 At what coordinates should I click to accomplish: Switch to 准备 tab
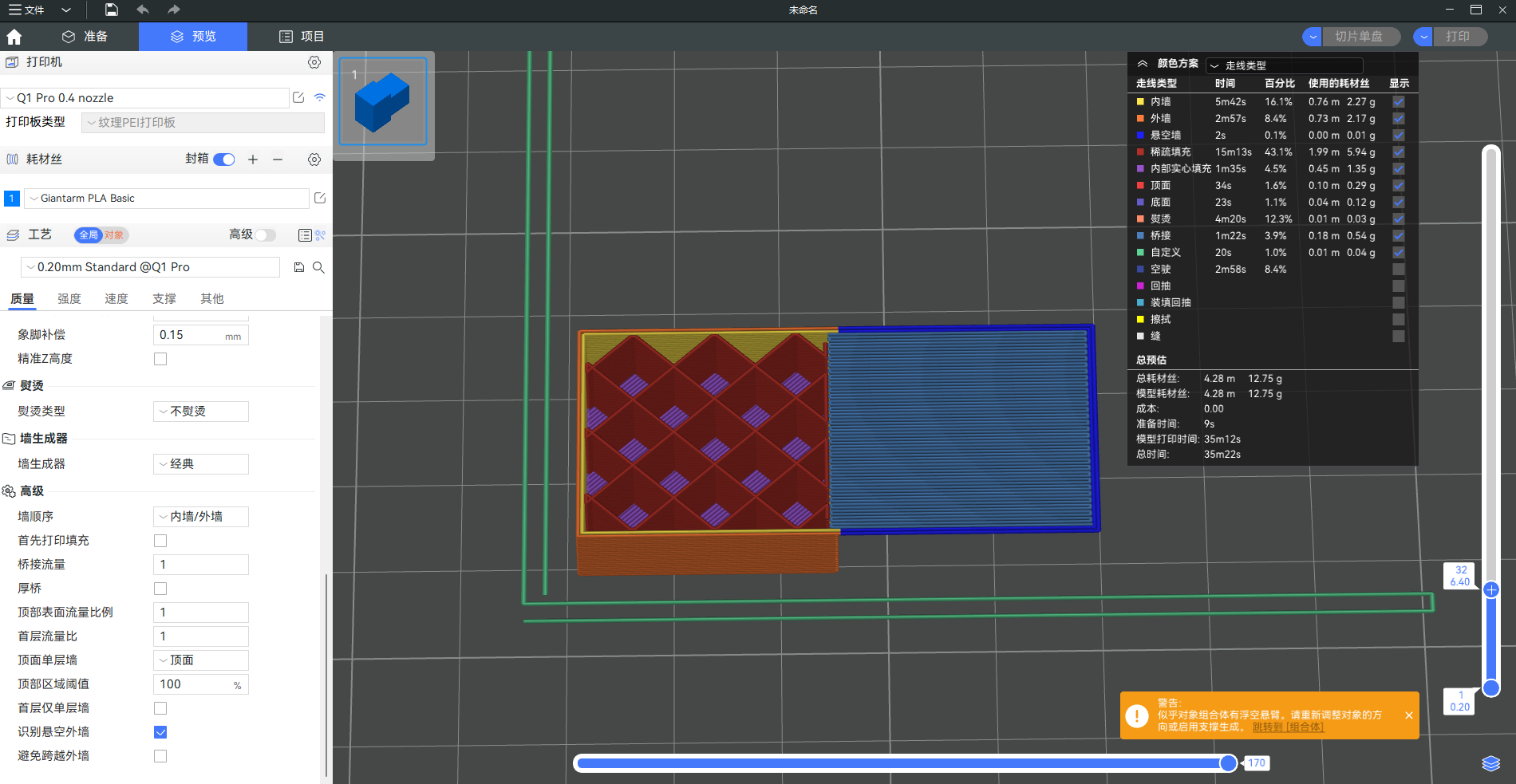(85, 37)
